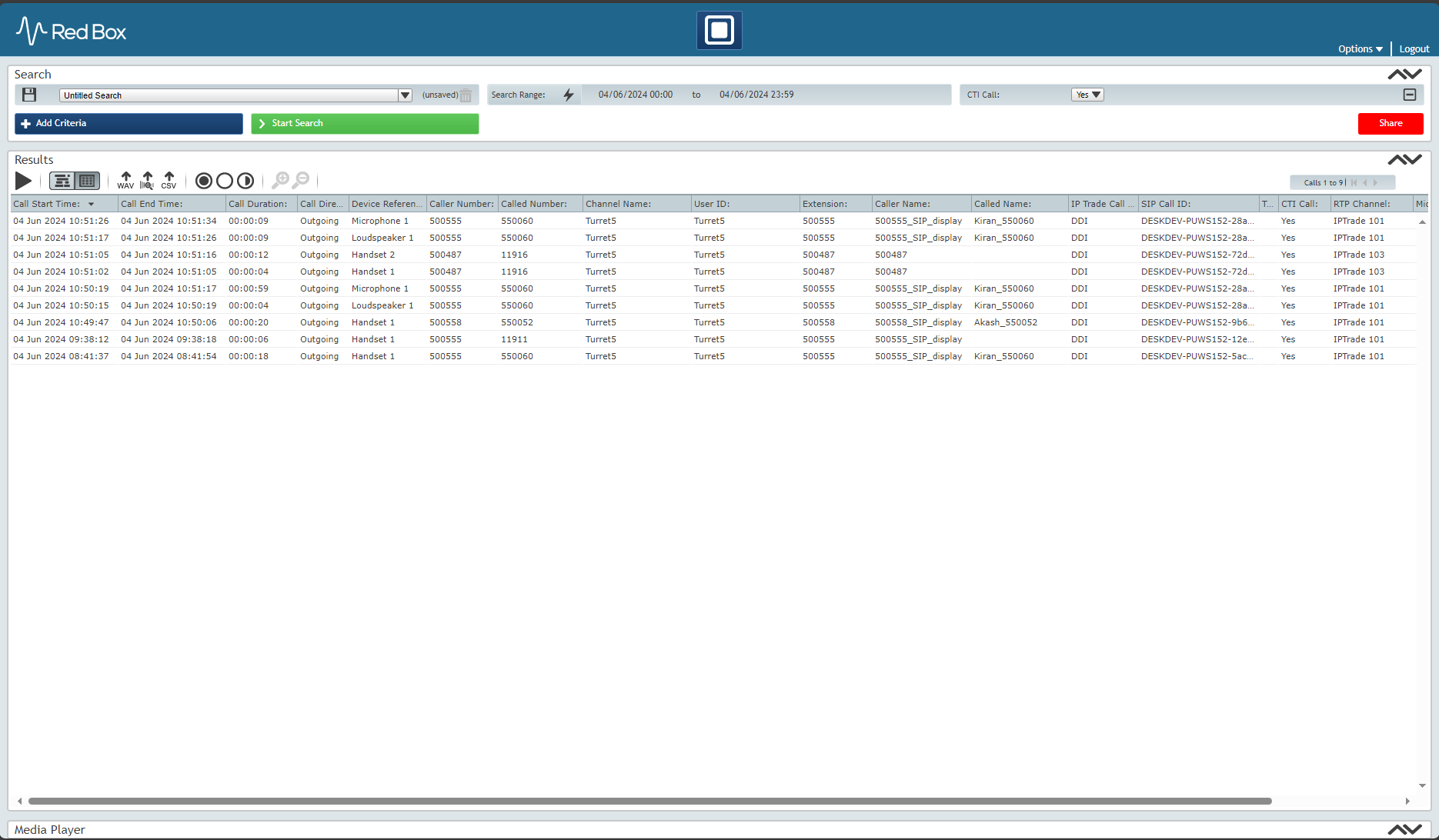Screen dimensions: 1439x840
Task: Remove the CTI Call criteria row
Action: pos(1410,95)
